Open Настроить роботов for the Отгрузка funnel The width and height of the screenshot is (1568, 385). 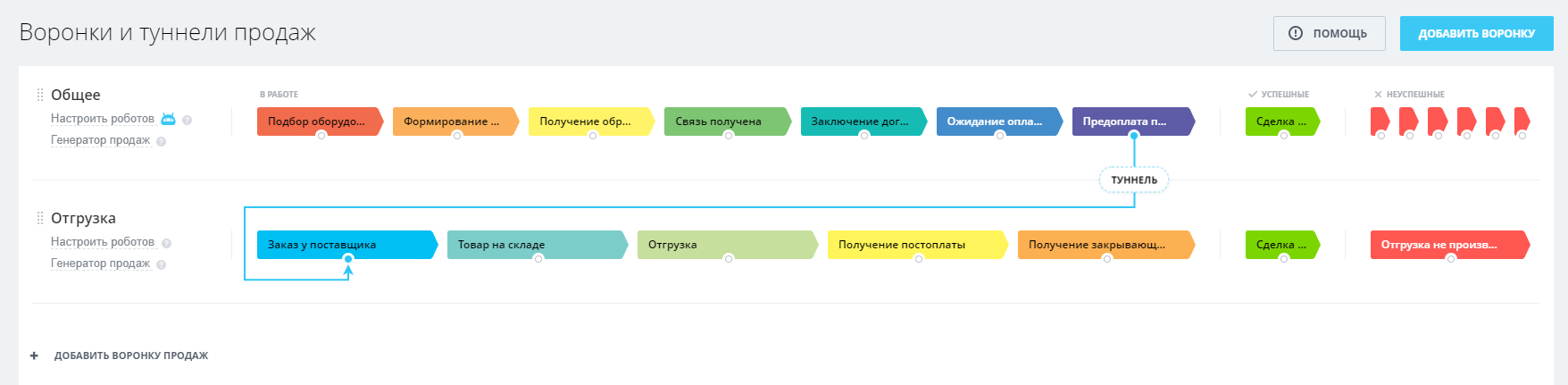point(103,242)
